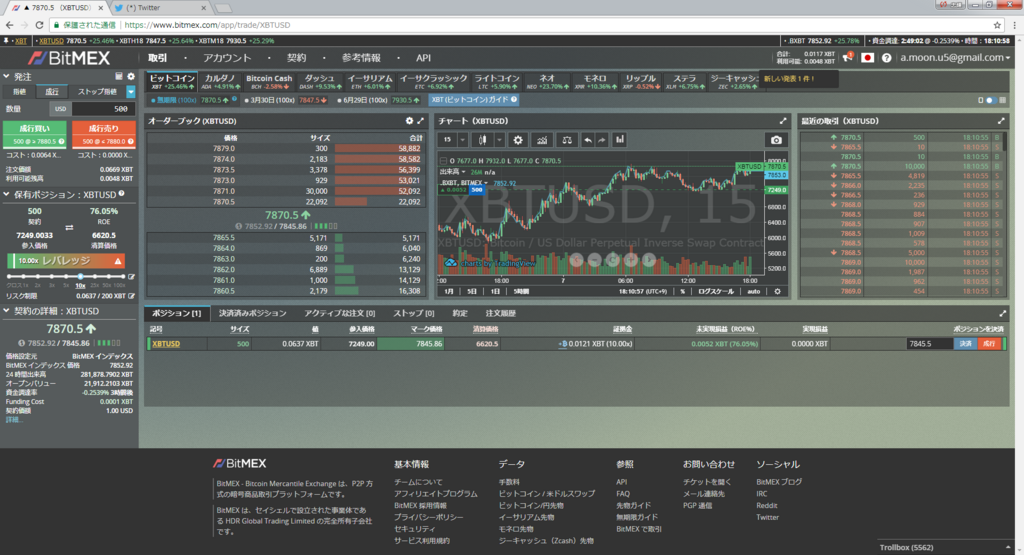Open account email dropdown menu
This screenshot has width=1024, height=555.
click(955, 57)
